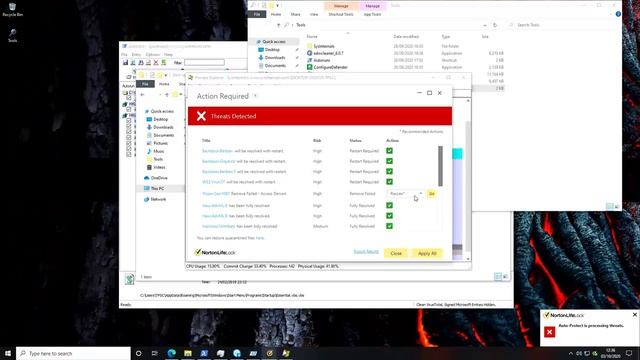Click the Apply All button

click(x=427, y=253)
